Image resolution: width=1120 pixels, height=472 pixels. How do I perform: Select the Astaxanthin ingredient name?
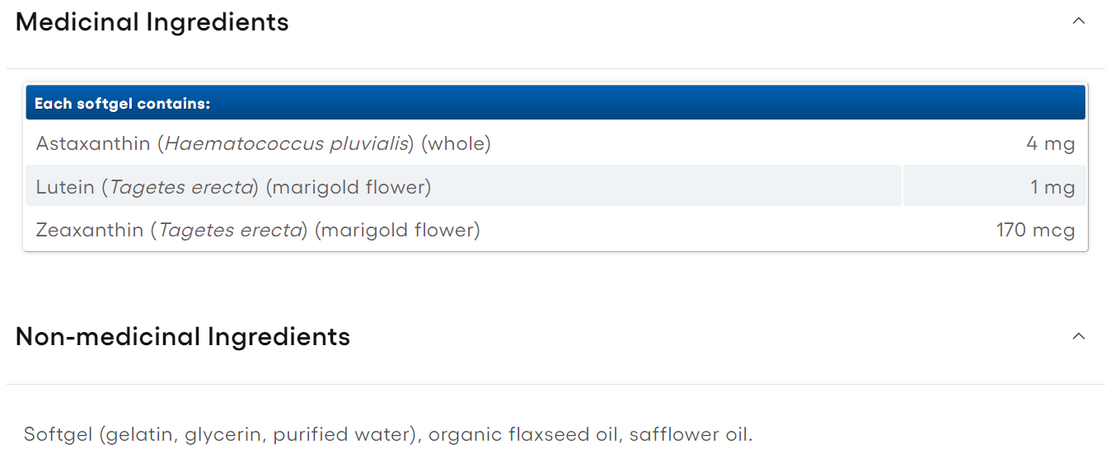tap(94, 144)
